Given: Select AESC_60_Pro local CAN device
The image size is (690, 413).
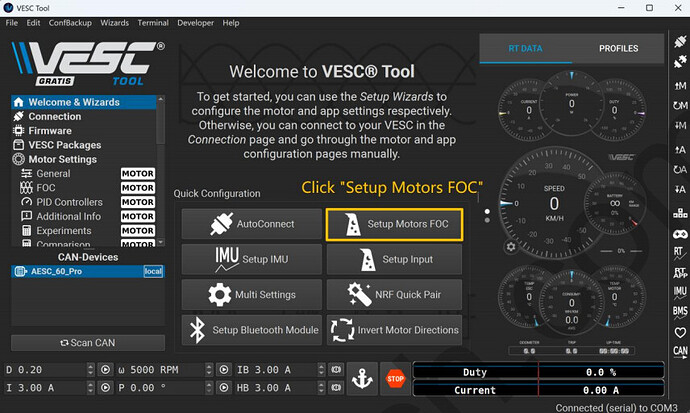Looking at the screenshot, I should [x=88, y=271].
